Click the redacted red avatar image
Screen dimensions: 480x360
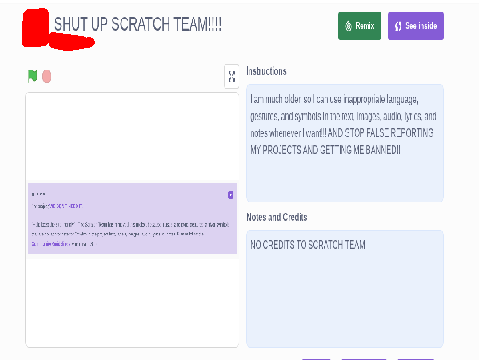36,27
